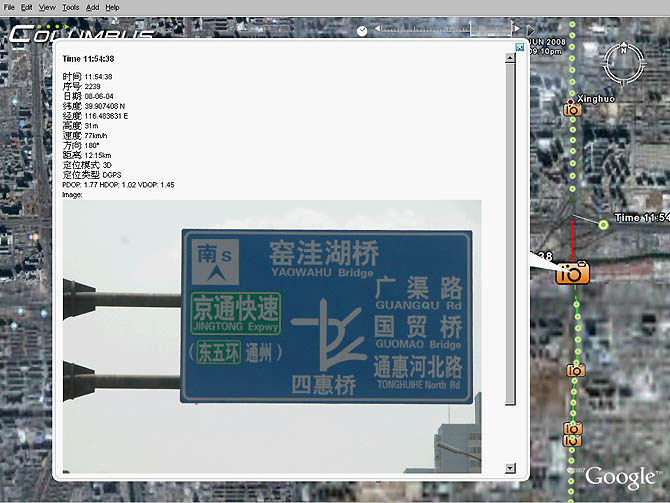Open the Tools menu
Viewport: 670px width, 503px height.
71,7
